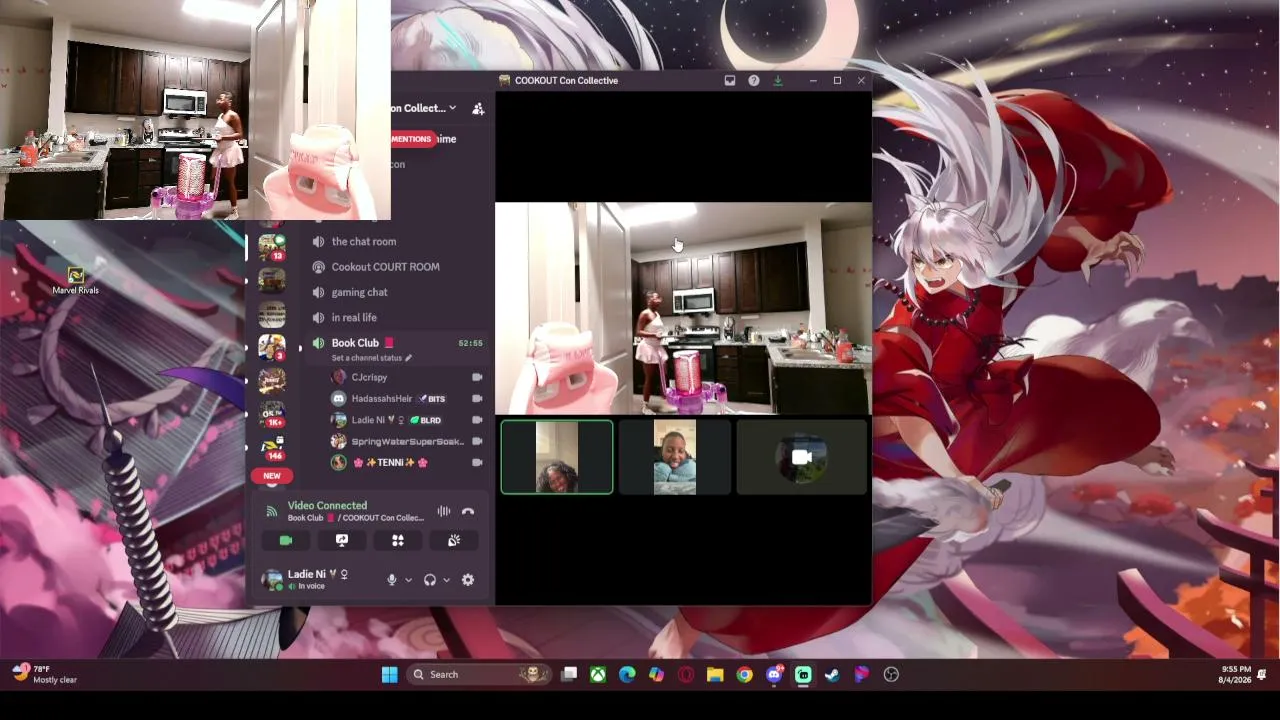Open Microsoft Edge from taskbar
The height and width of the screenshot is (720, 1280).
(627, 675)
